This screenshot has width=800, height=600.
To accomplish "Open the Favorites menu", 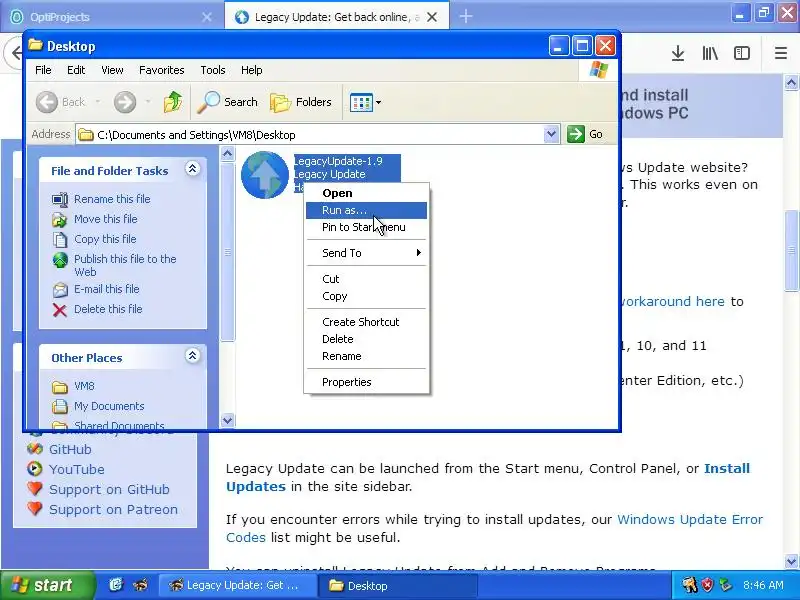I will pyautogui.click(x=161, y=70).
